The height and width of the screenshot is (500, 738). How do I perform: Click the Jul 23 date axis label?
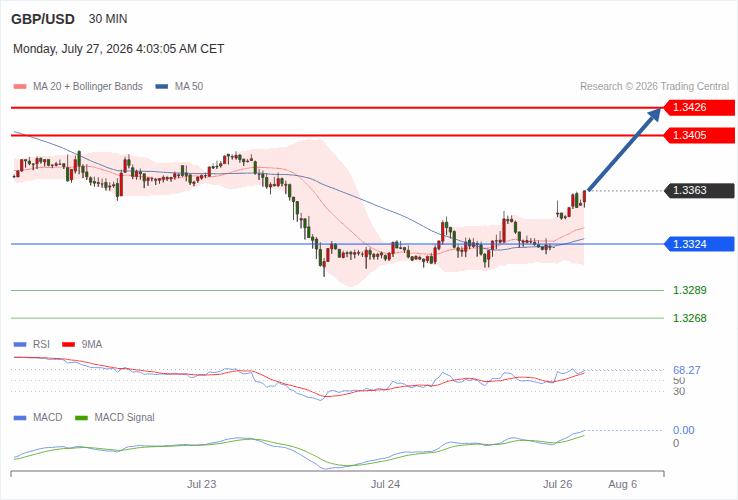click(201, 484)
